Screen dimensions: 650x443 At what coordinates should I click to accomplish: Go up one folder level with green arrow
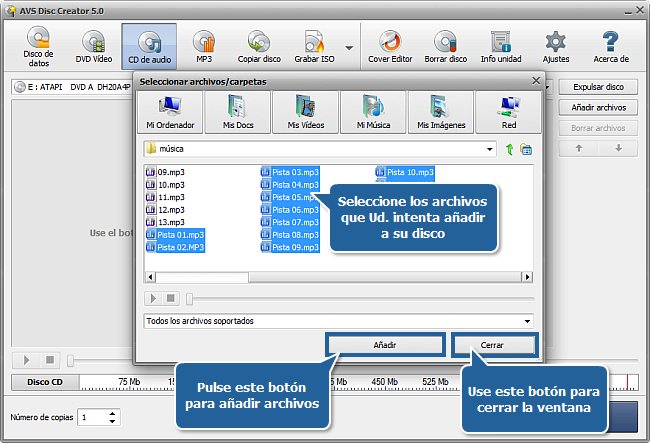click(x=509, y=149)
